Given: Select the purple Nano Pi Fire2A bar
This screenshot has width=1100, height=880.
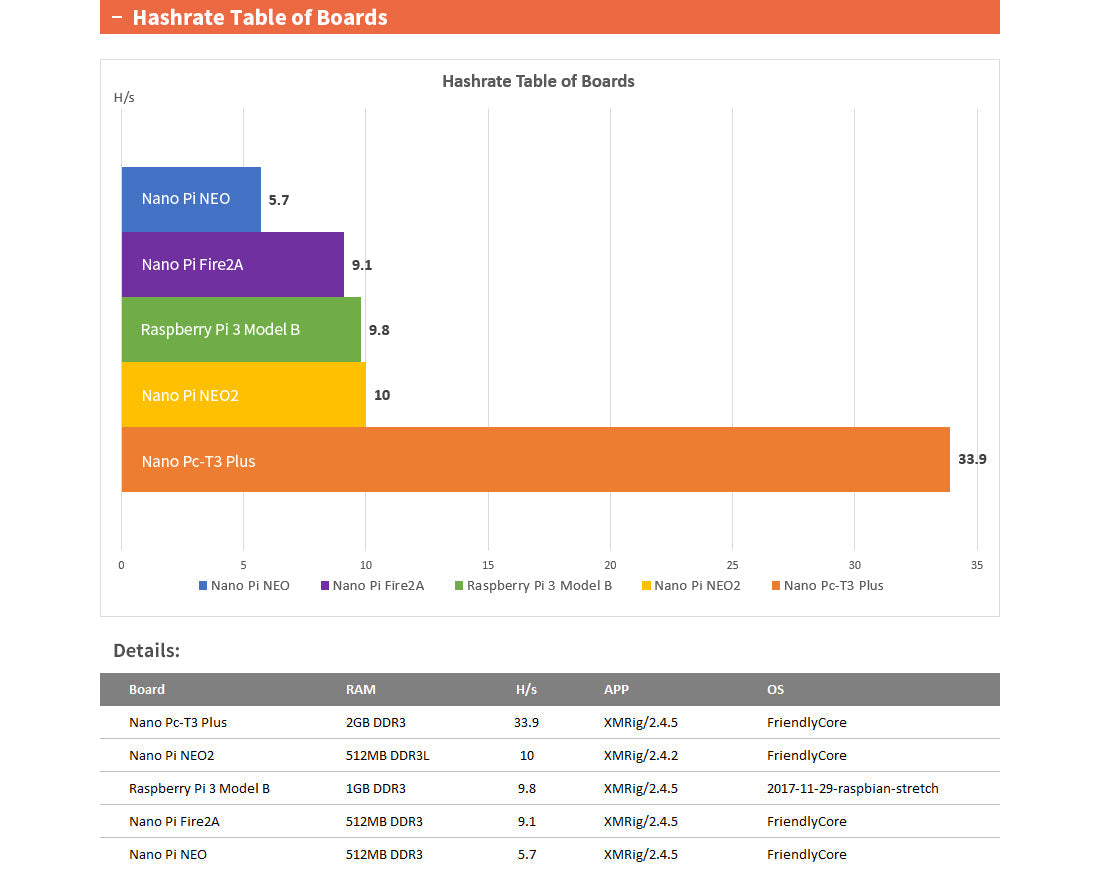Looking at the screenshot, I should (x=232, y=265).
